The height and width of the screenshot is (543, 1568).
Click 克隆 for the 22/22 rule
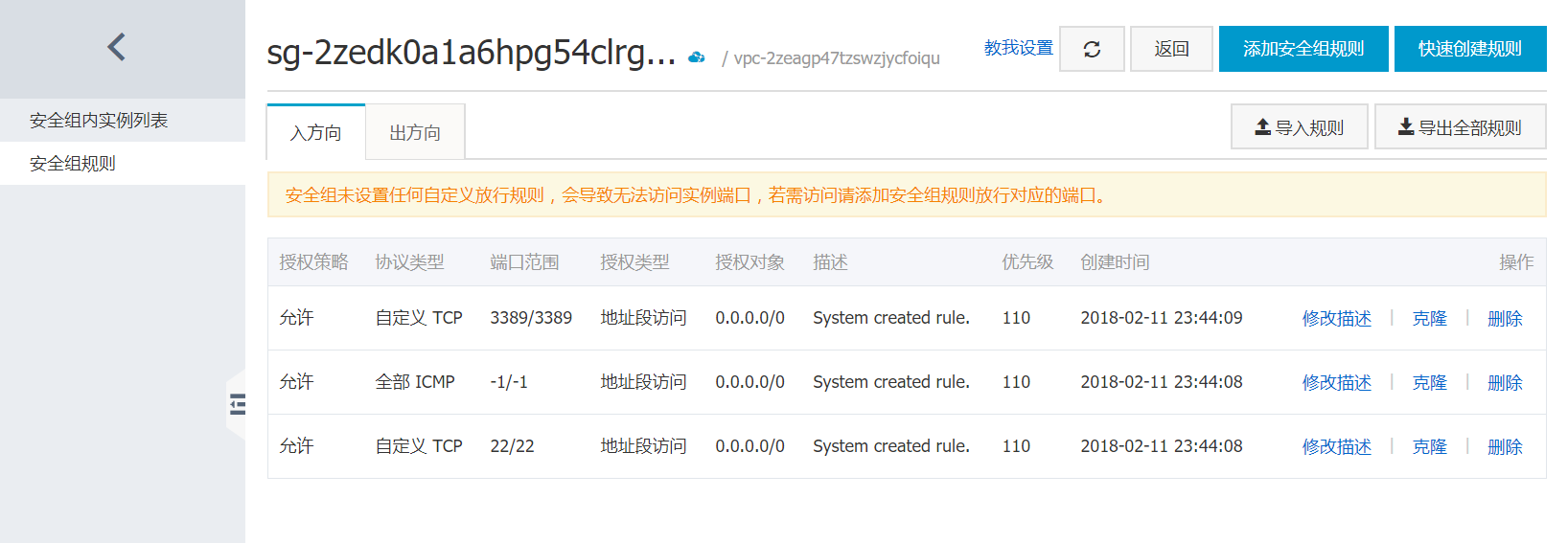pyautogui.click(x=1429, y=447)
